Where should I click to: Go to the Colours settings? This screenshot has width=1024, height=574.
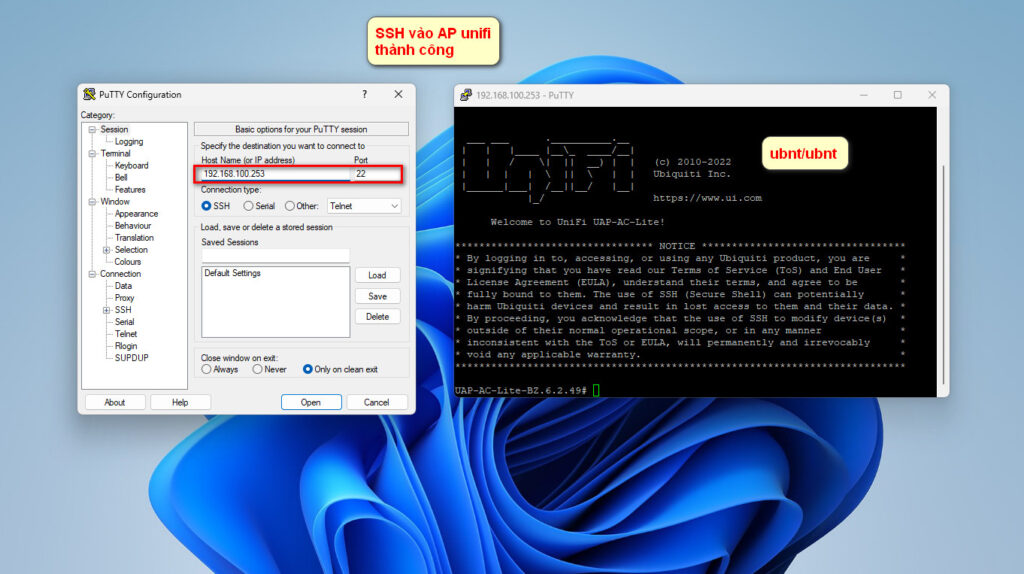127,262
